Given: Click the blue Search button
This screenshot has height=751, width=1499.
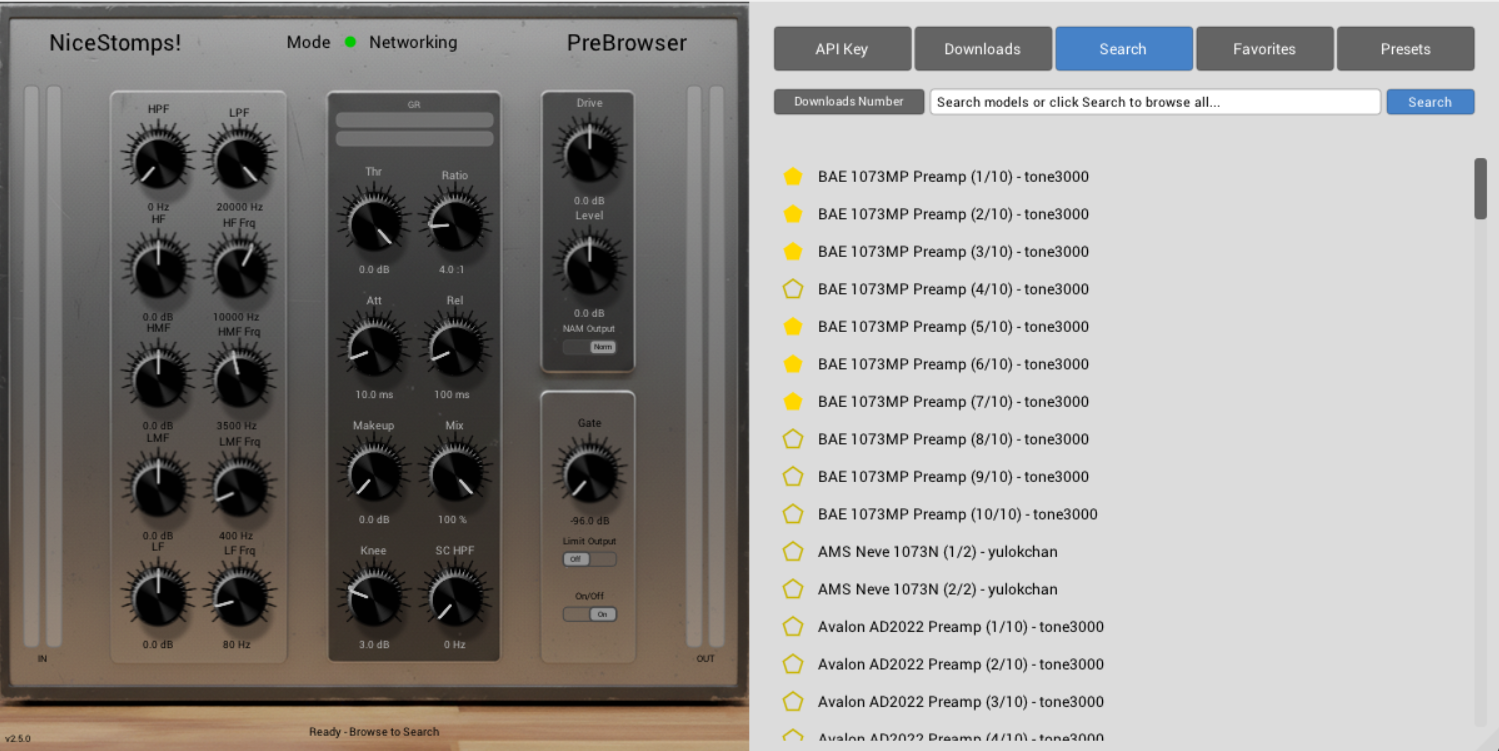Looking at the screenshot, I should coord(1430,101).
